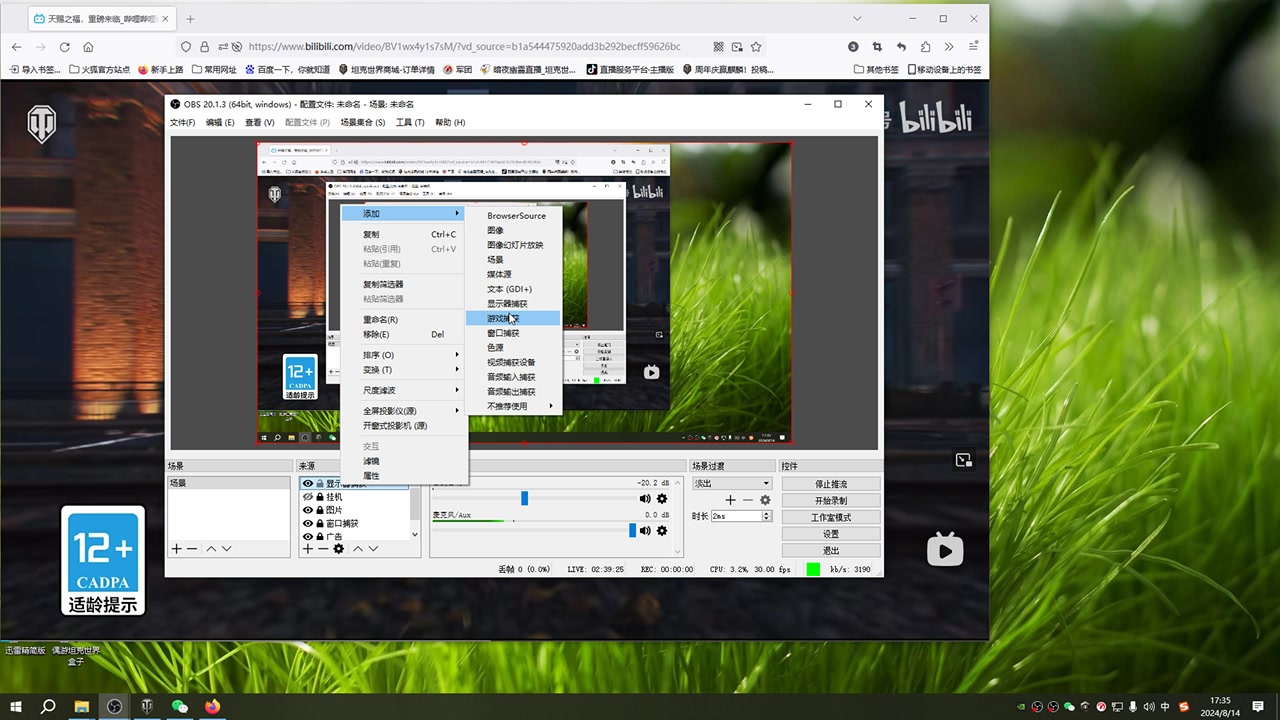Bookmark this page with the star icon
1280x720 pixels.
click(x=756, y=47)
